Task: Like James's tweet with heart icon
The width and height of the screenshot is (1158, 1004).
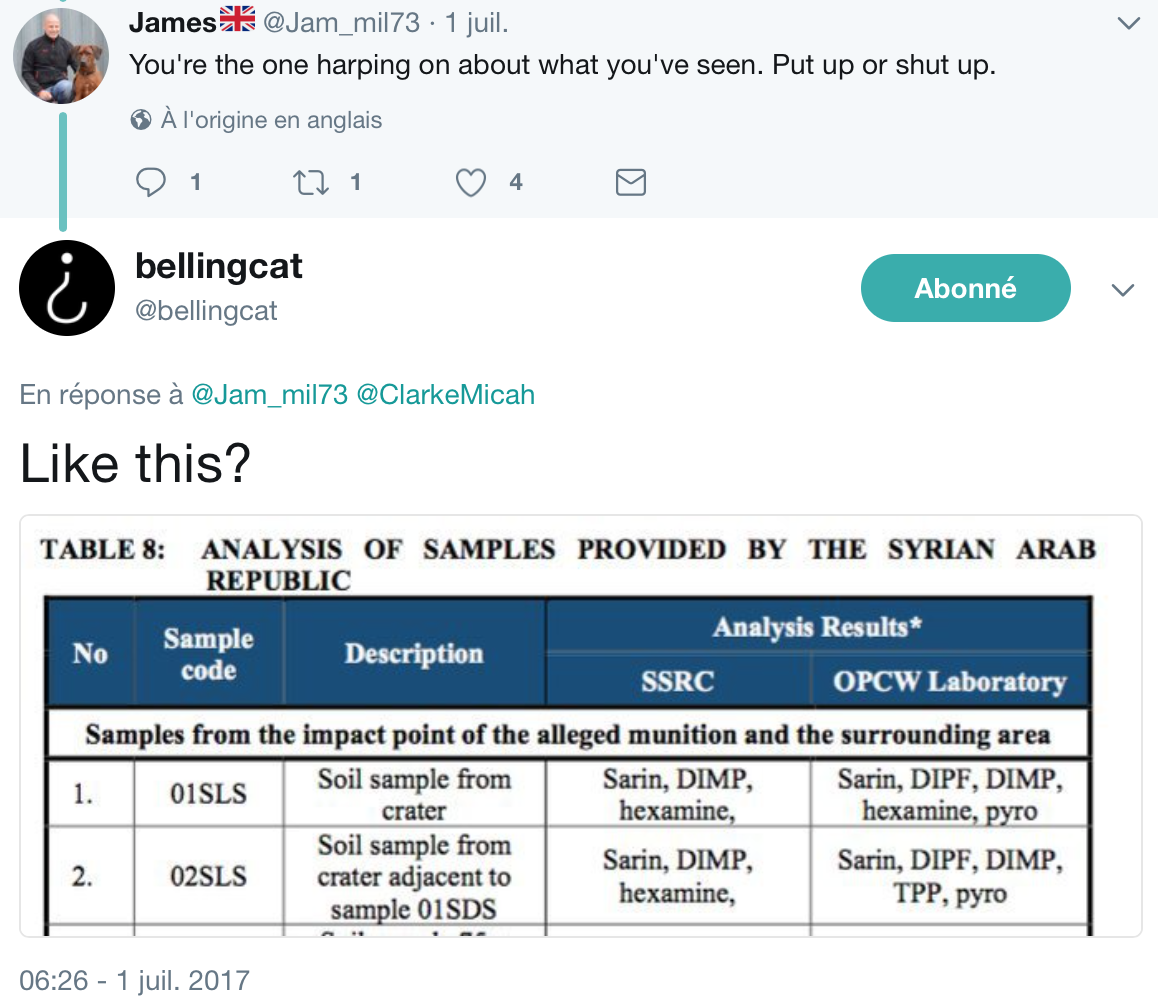Action: pos(470,182)
